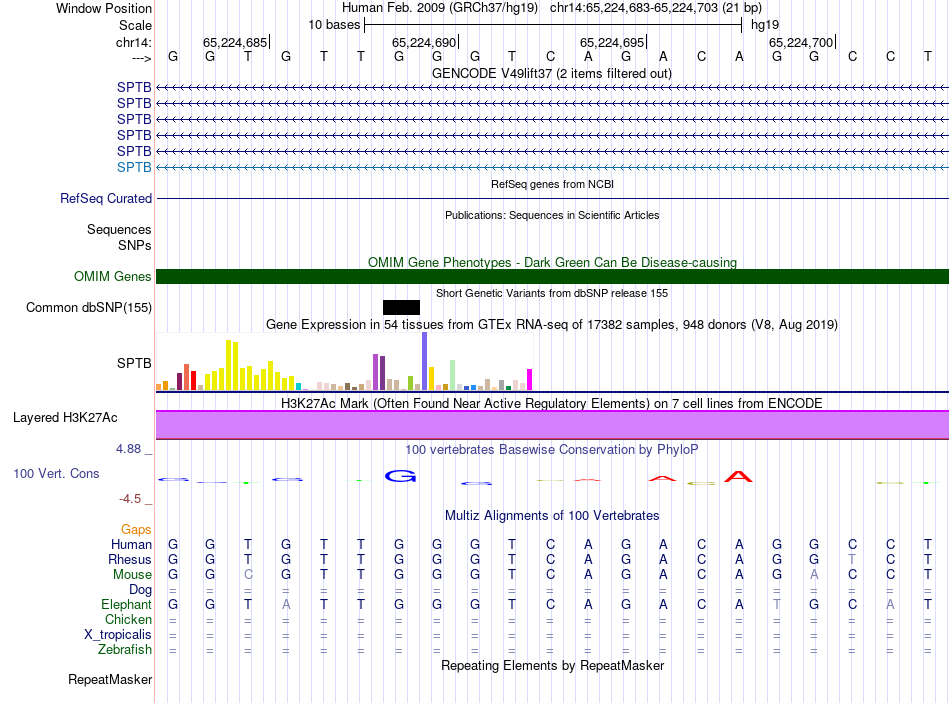Click the Elephant species row label

126,604
